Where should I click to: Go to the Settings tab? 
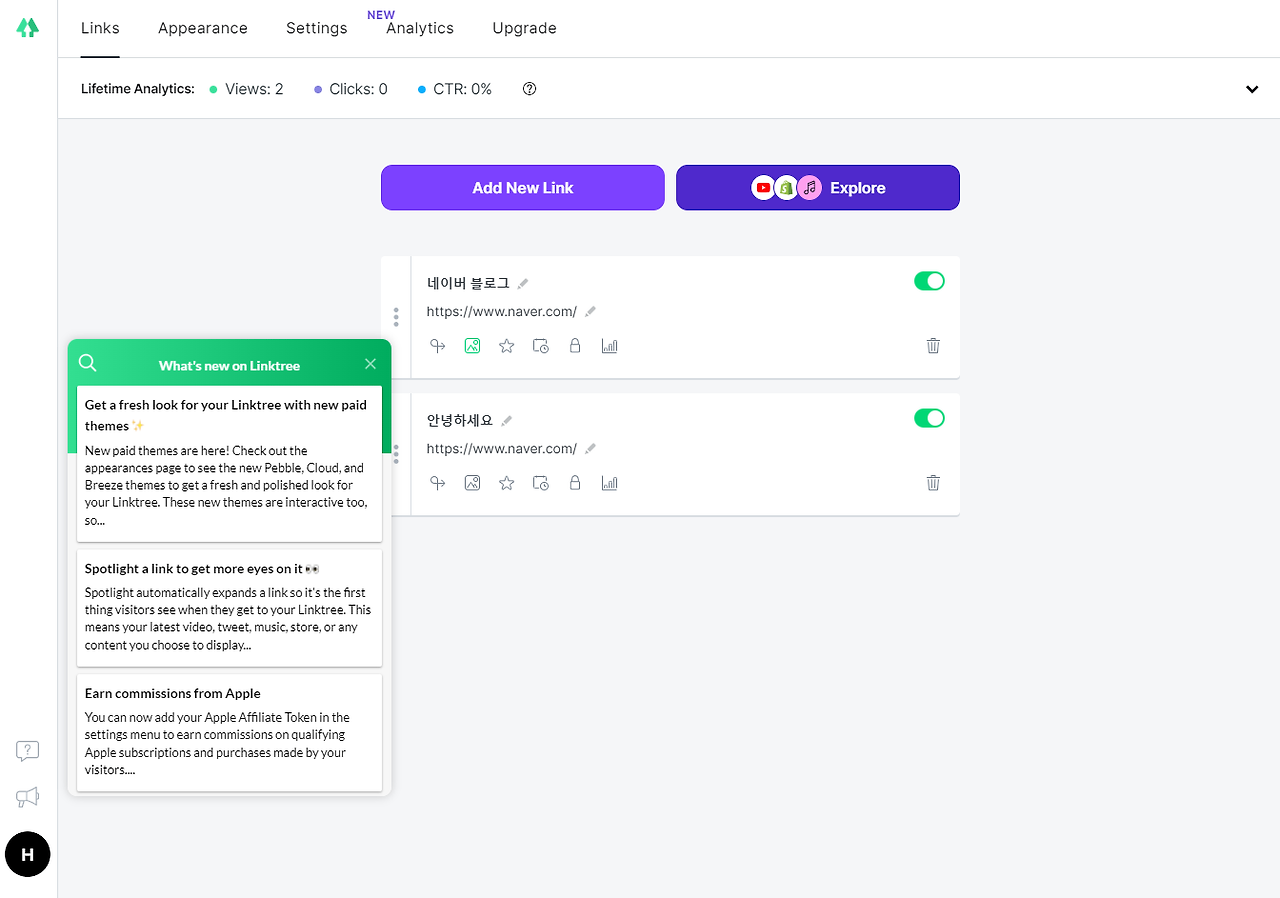(x=317, y=28)
